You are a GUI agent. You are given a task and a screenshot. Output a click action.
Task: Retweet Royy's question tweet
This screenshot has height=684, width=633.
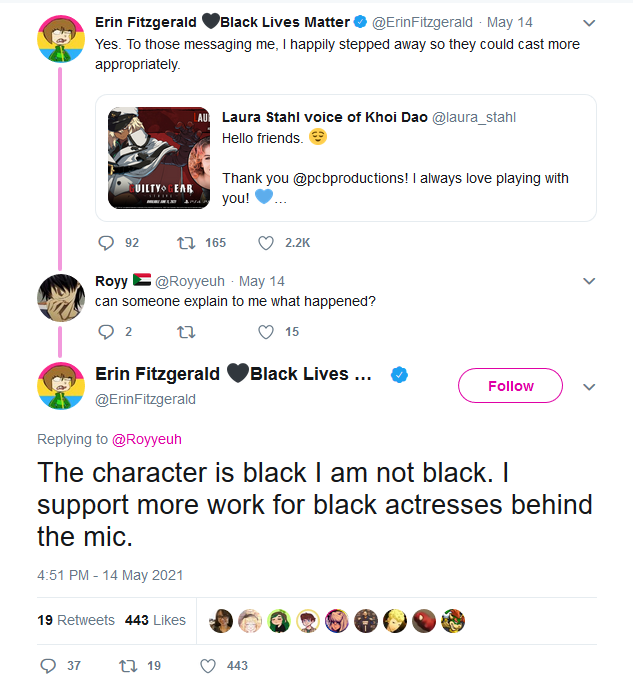click(x=186, y=332)
